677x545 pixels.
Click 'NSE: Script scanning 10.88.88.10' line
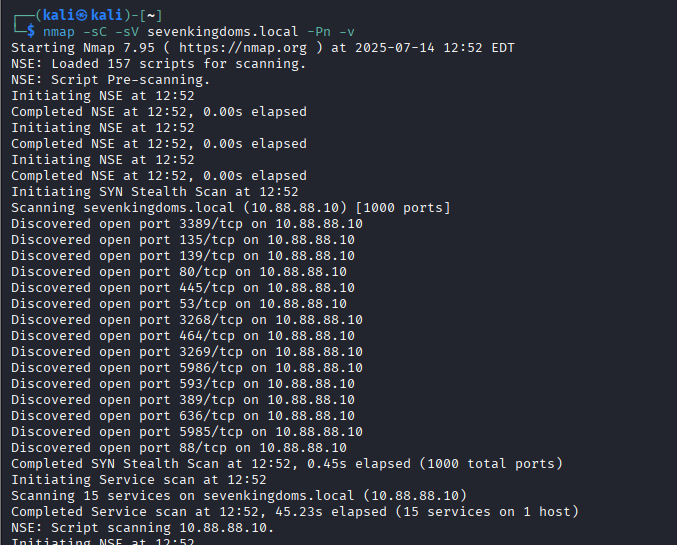tap(142, 527)
